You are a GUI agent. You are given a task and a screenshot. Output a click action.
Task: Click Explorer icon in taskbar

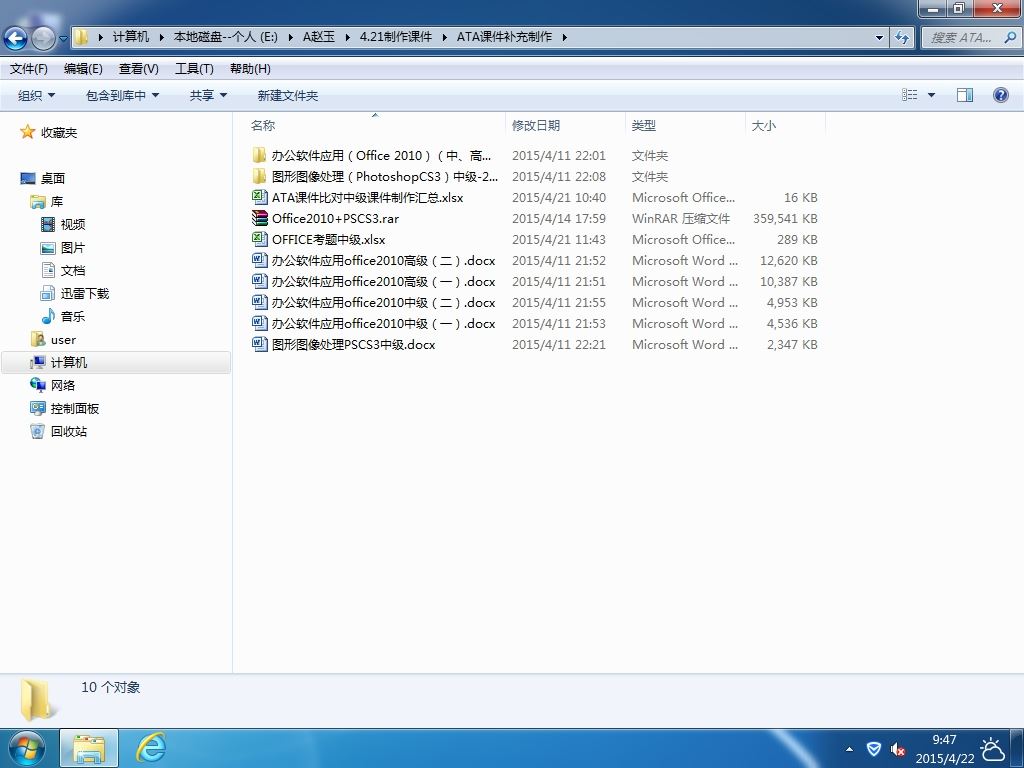89,748
